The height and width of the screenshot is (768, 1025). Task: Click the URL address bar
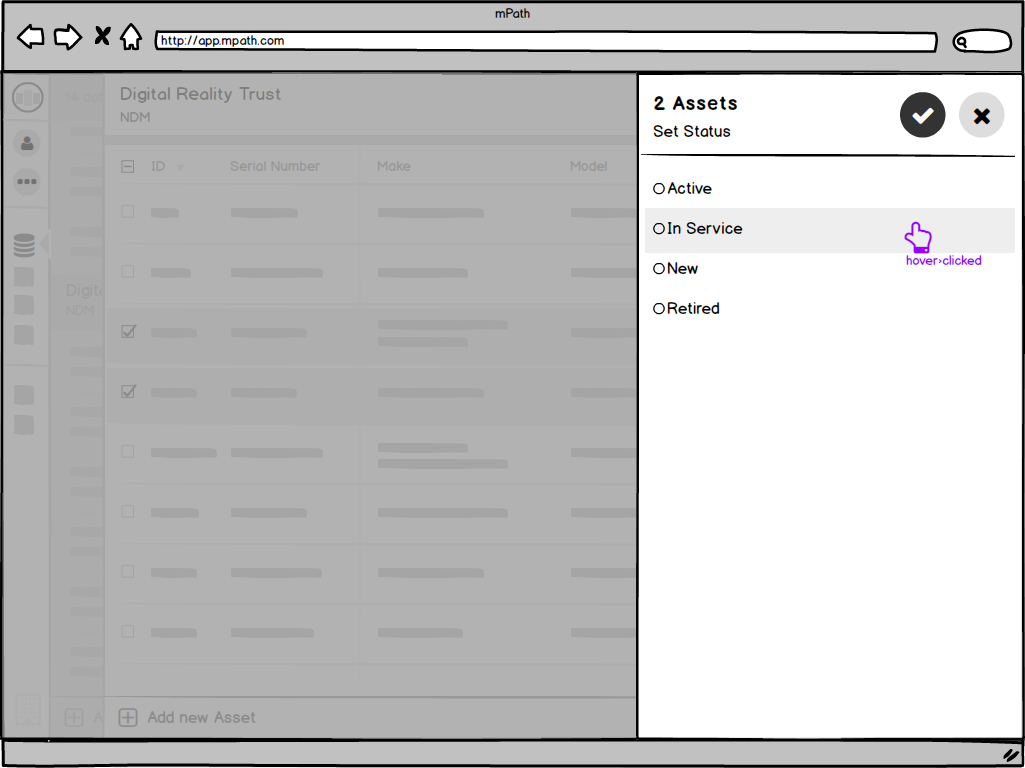[x=545, y=41]
